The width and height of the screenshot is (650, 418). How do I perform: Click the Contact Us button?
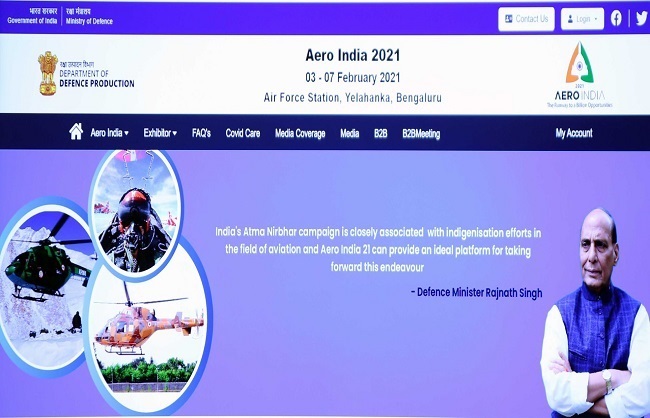click(526, 19)
